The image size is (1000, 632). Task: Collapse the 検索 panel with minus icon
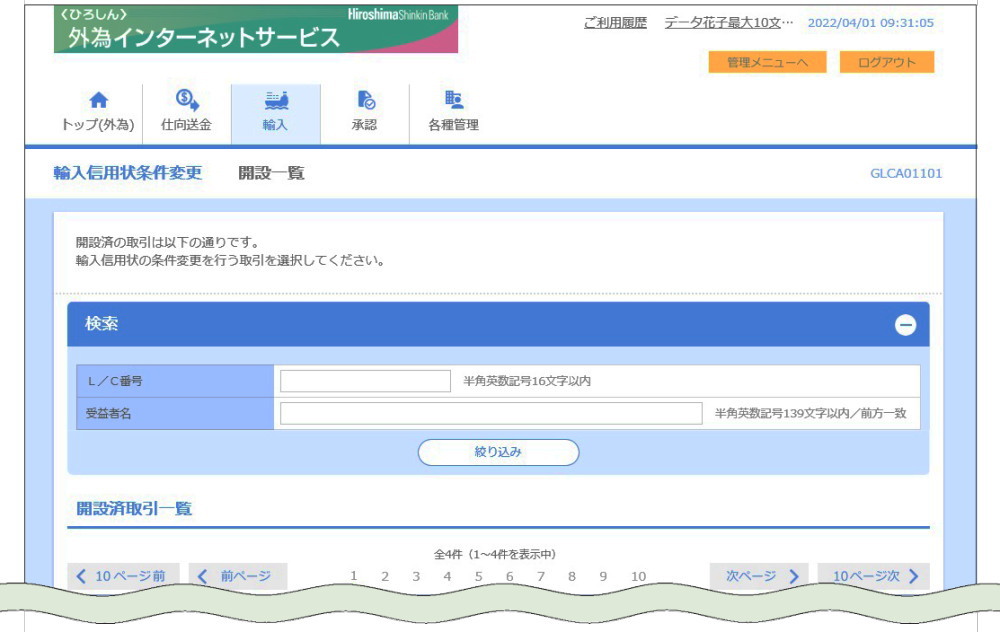[905, 325]
